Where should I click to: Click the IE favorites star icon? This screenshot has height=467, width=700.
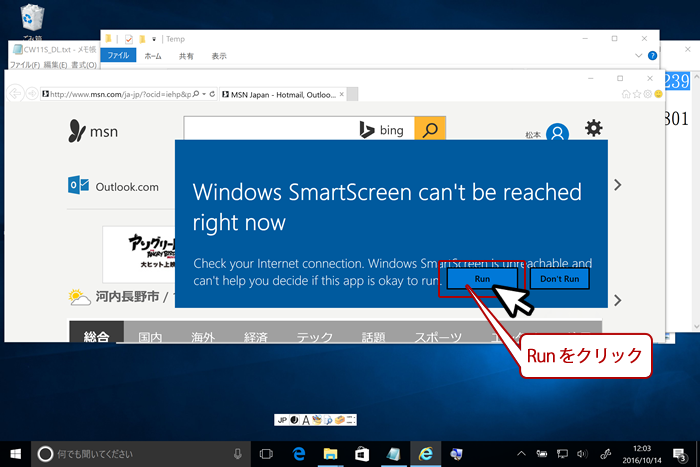point(637,94)
